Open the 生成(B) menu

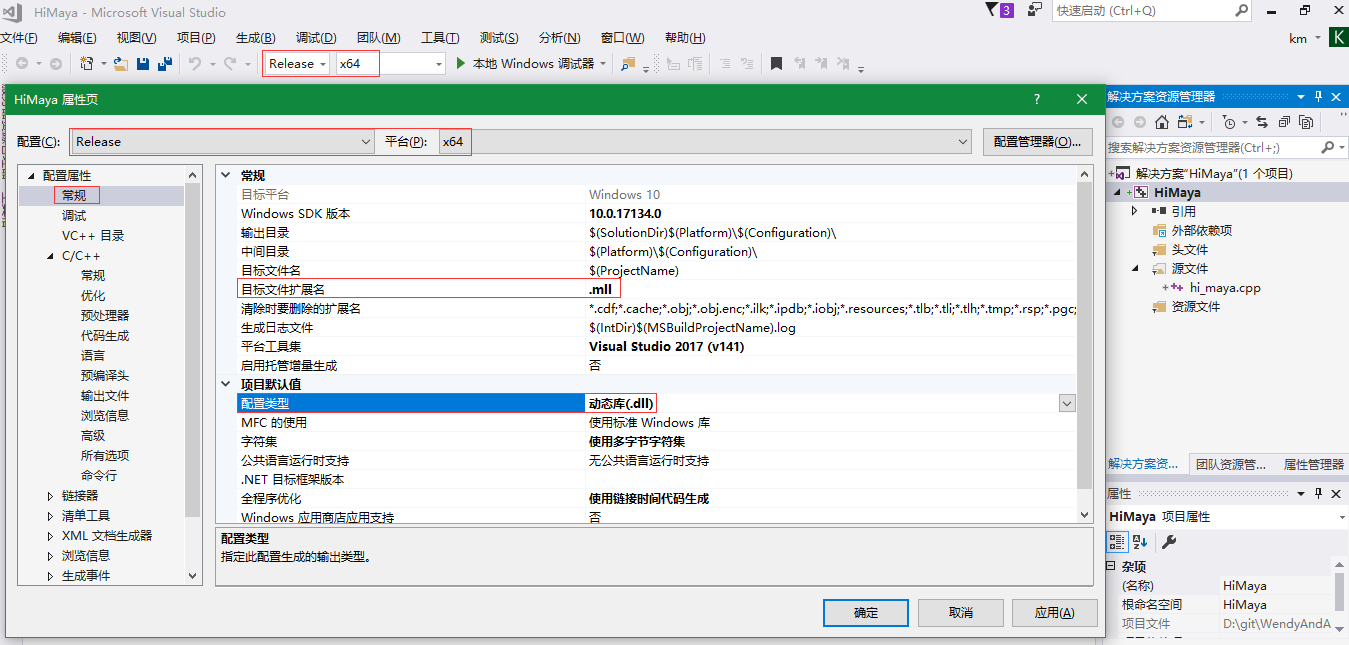pos(256,38)
